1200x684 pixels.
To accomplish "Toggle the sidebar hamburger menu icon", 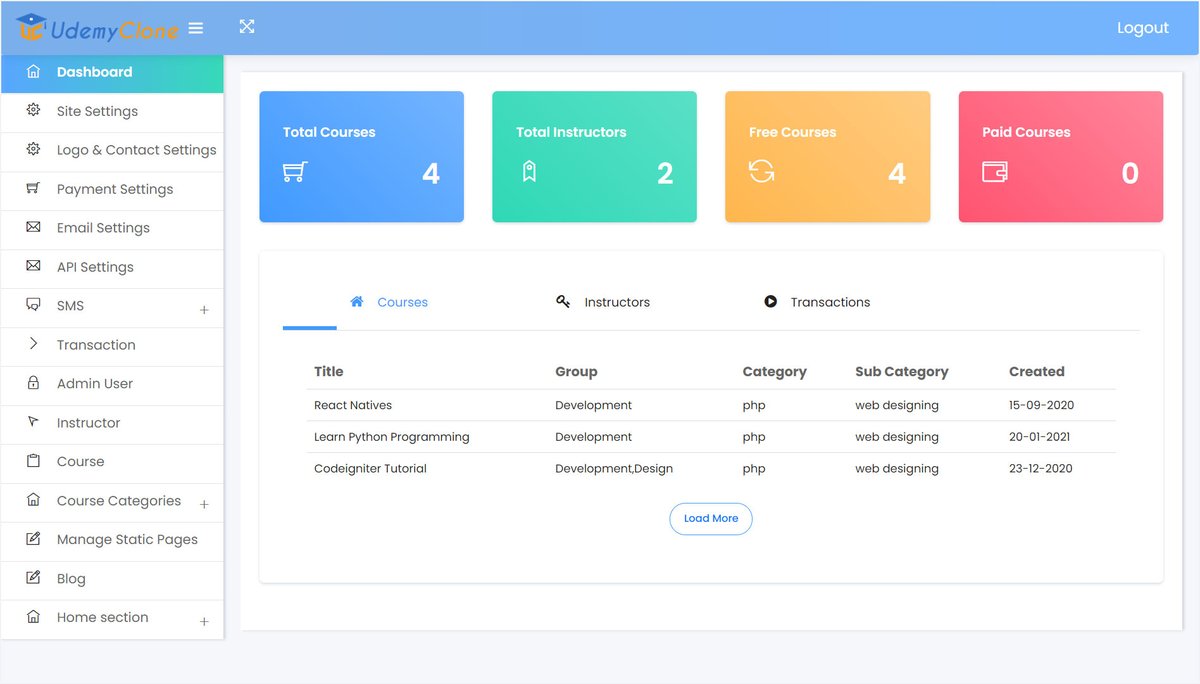I will [196, 28].
